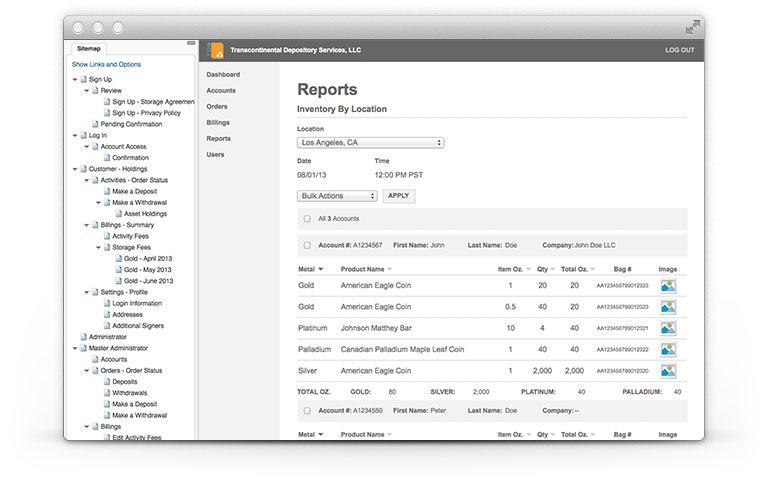The height and width of the screenshot is (480, 768).
Task: Collapse the Master Administrator tree node
Action: [75, 348]
